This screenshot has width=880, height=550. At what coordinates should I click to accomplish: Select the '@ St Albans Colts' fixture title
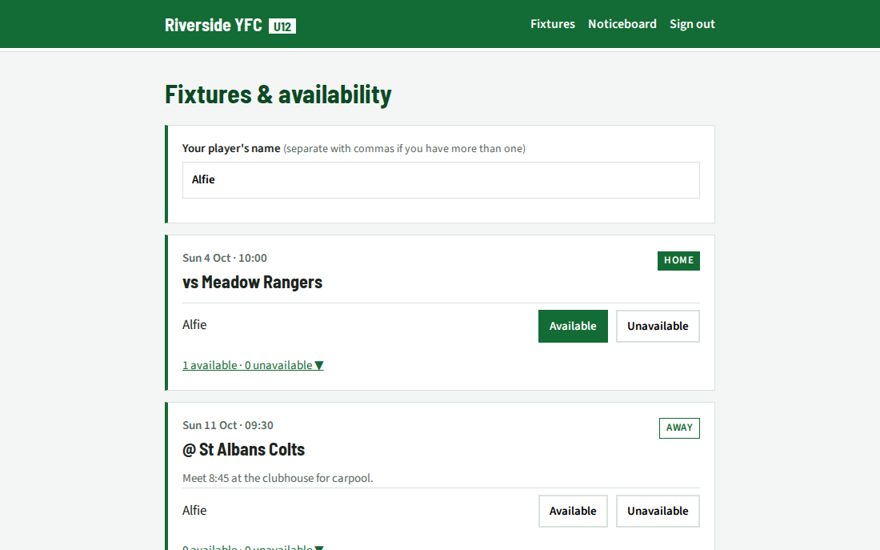pyautogui.click(x=244, y=450)
